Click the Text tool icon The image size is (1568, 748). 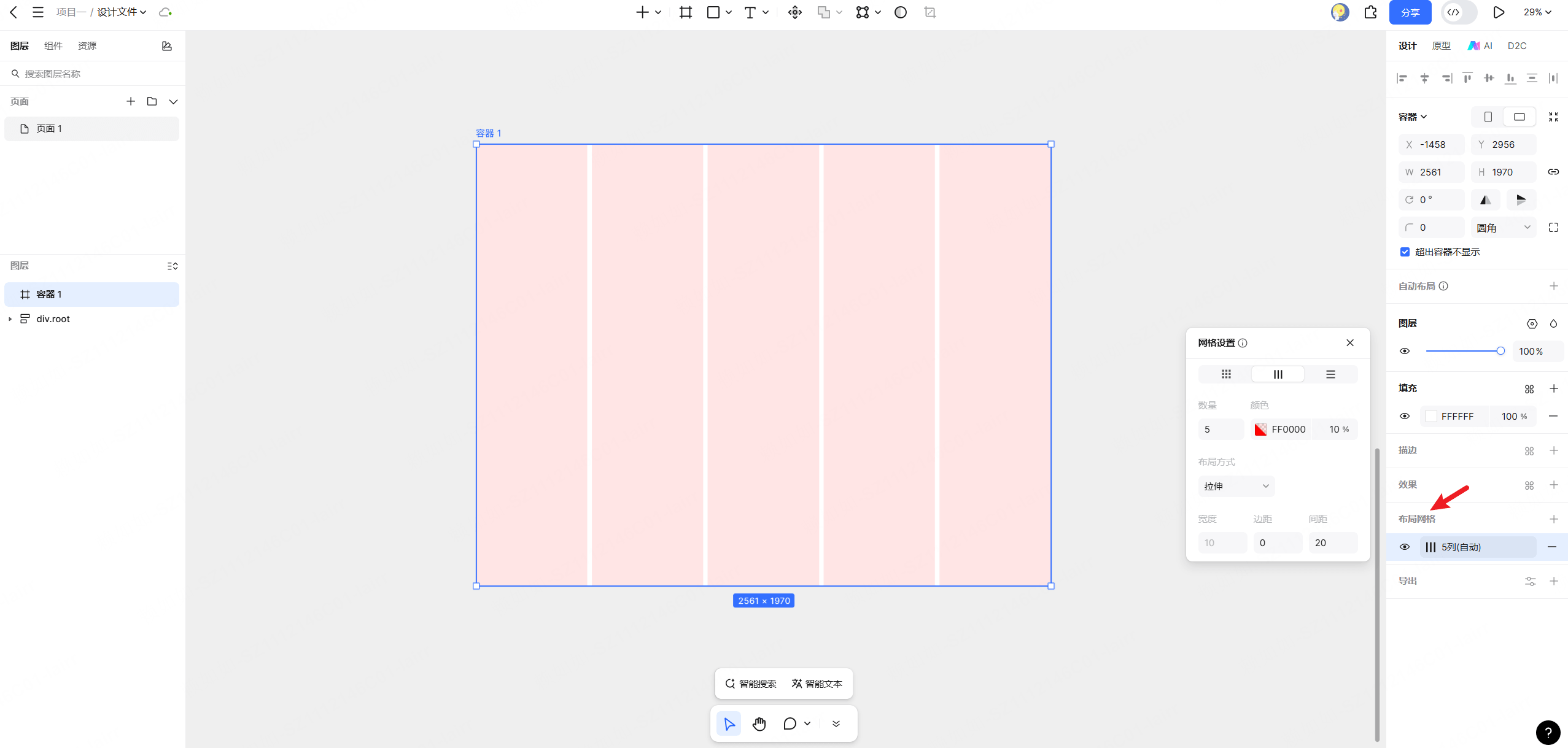click(x=750, y=12)
